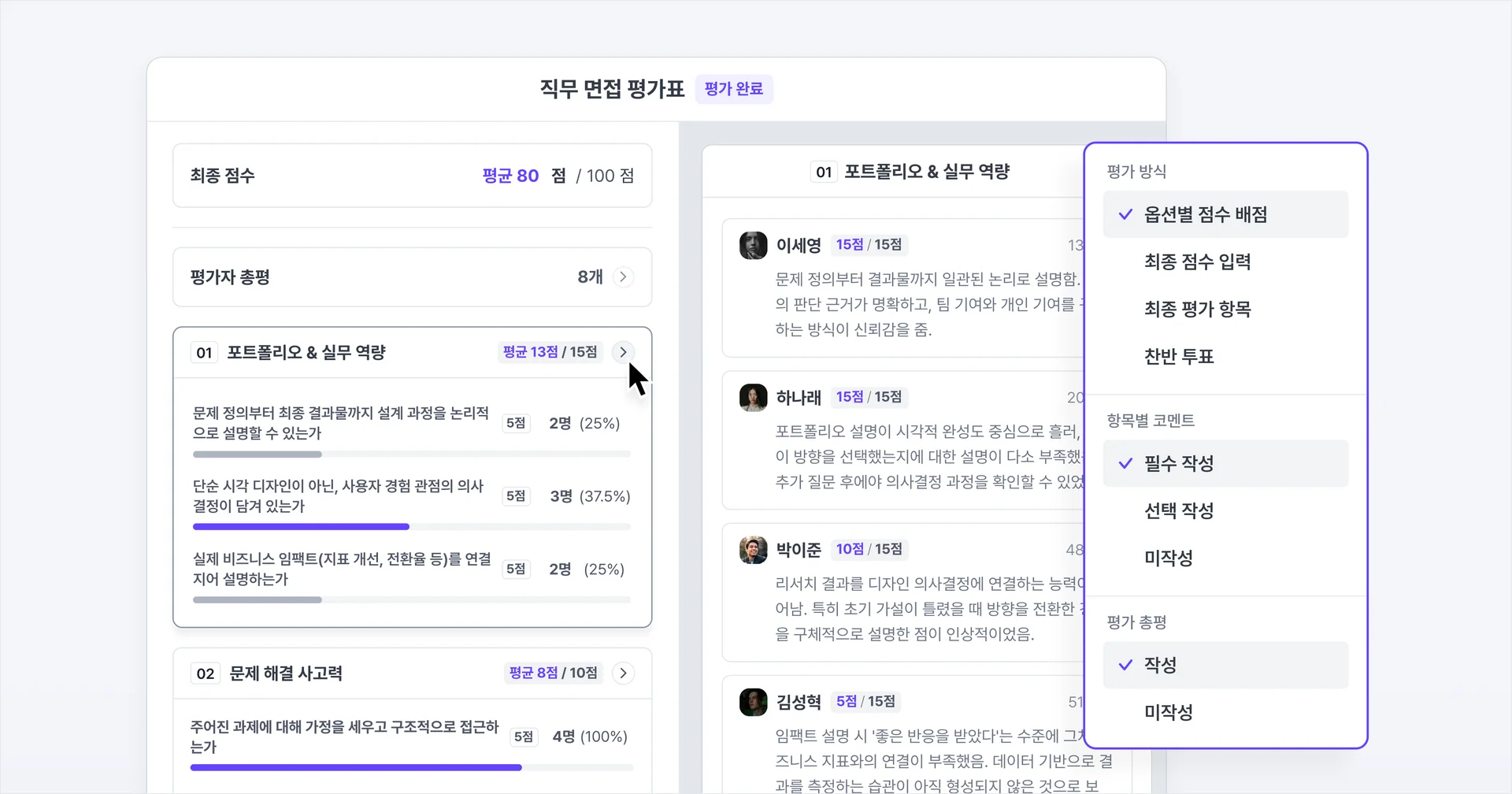Click the checkmark beside 작성 under 평가 총평
This screenshot has width=1512, height=794.
1125,664
